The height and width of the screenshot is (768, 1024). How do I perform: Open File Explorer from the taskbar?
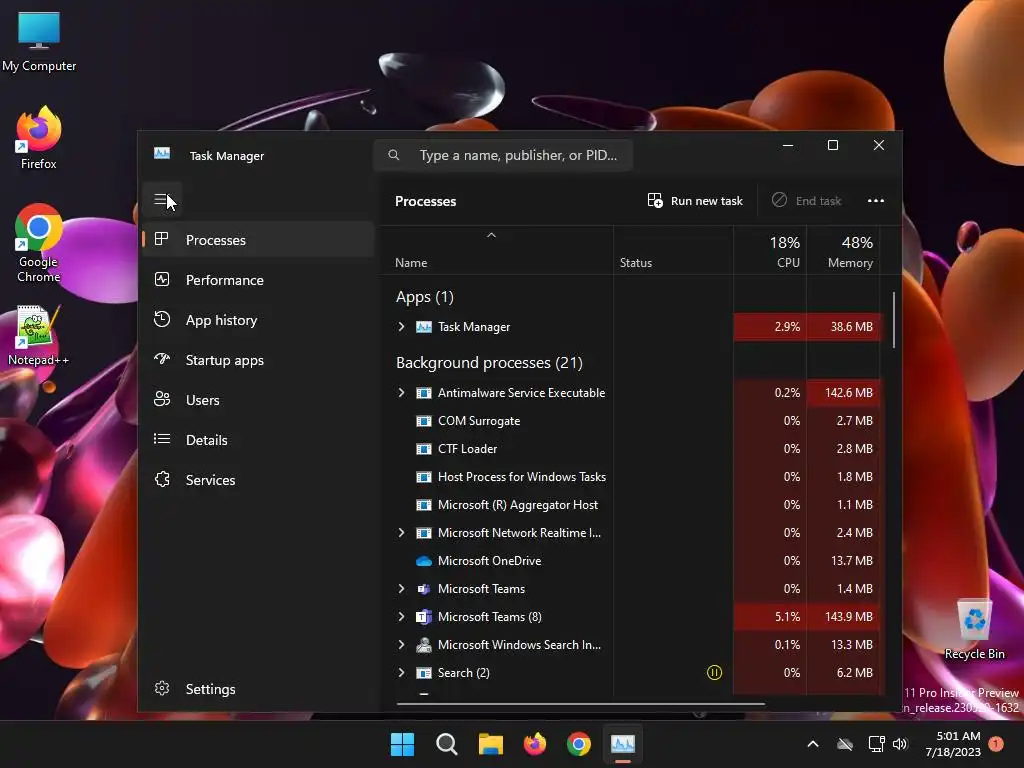(490, 744)
